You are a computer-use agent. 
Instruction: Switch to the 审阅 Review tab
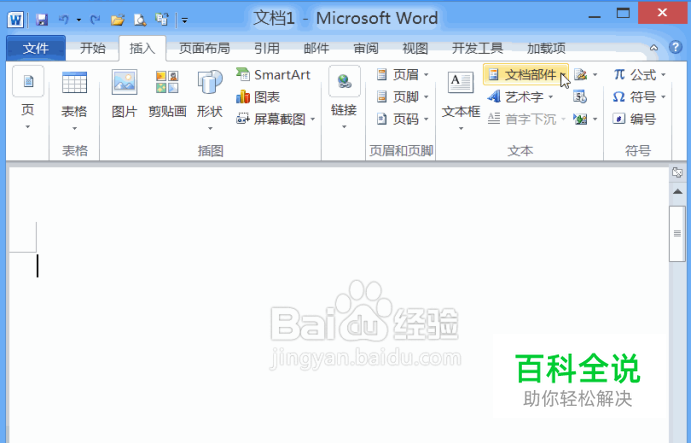366,48
